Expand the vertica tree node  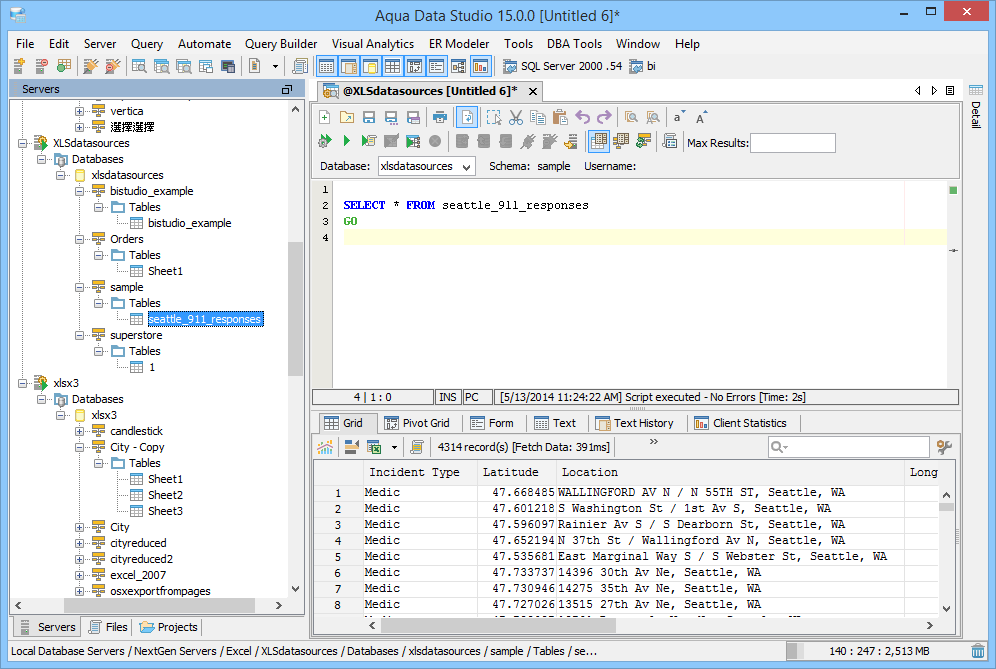pos(79,111)
